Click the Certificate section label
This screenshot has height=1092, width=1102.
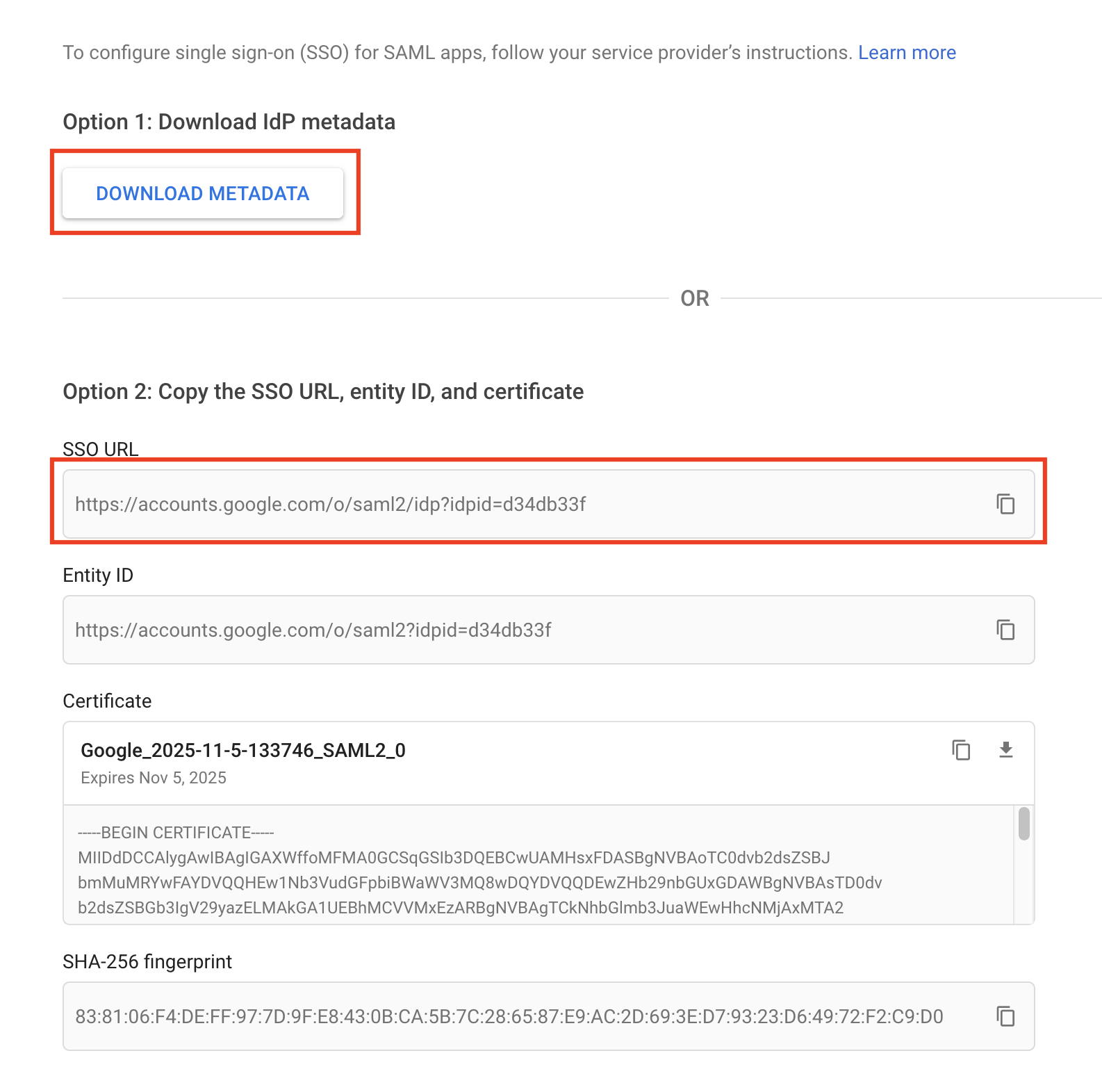click(x=106, y=701)
